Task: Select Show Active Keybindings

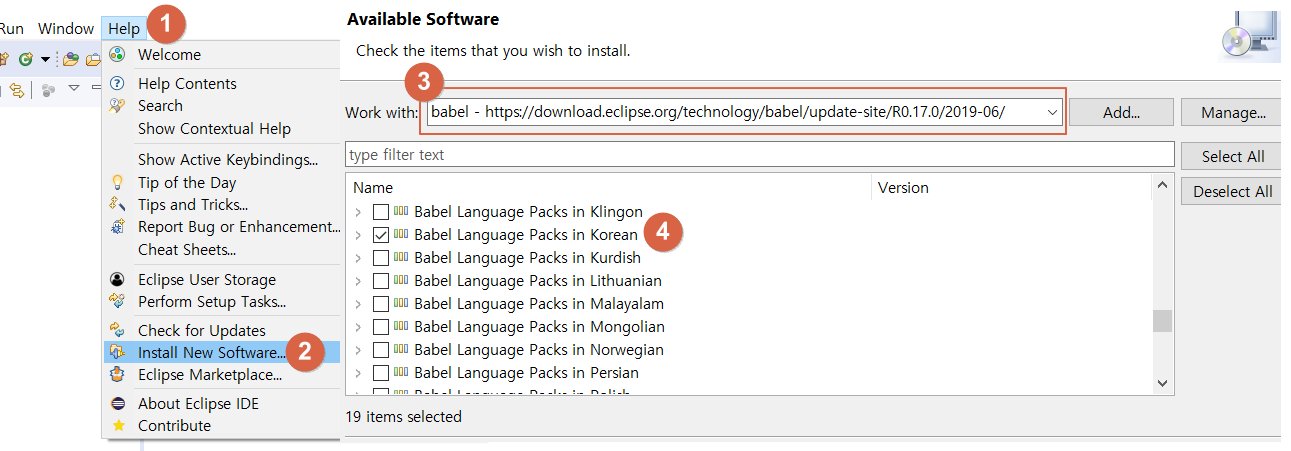Action: pyautogui.click(x=228, y=160)
